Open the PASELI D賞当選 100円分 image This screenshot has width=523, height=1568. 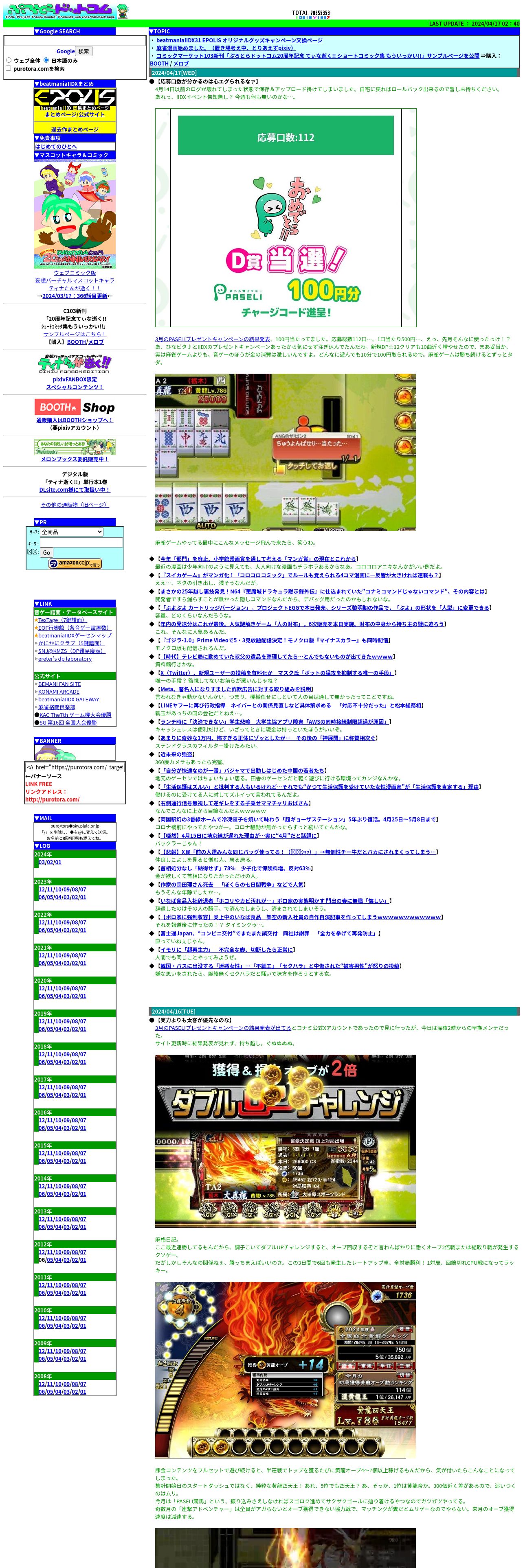coord(286,218)
